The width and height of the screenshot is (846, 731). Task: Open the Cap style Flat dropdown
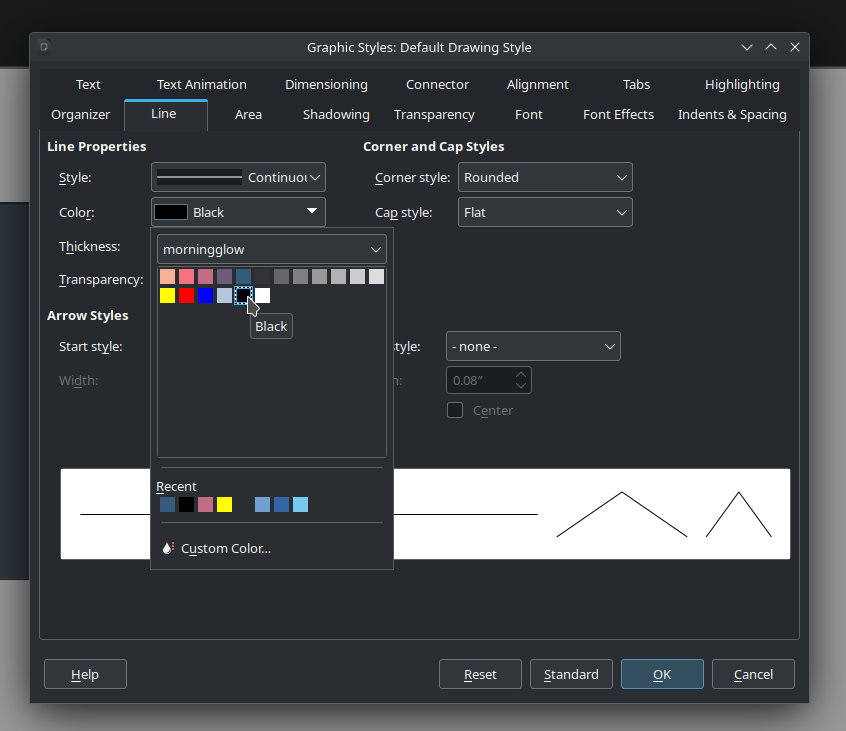545,213
